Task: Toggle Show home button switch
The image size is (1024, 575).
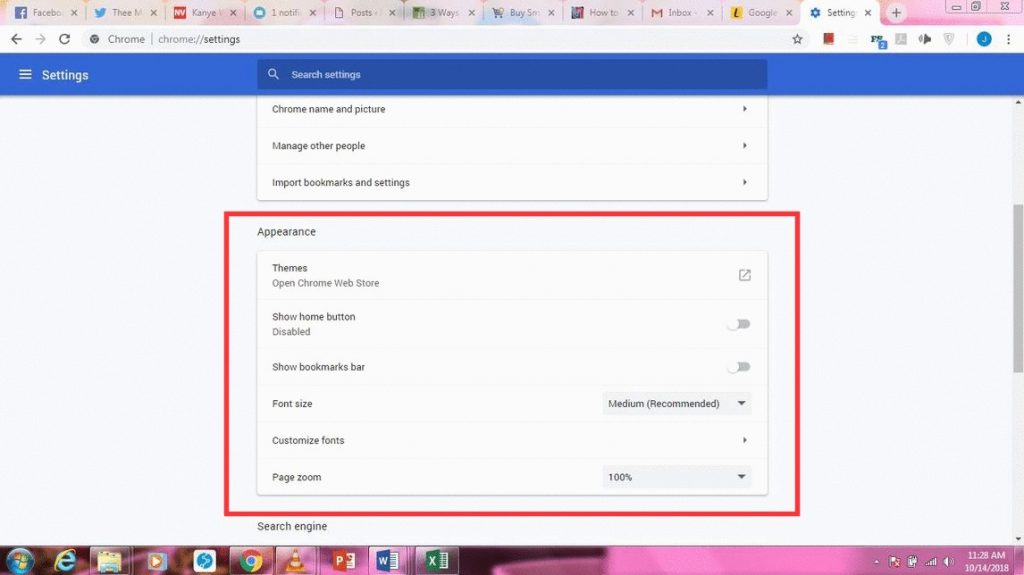Action: (x=739, y=324)
